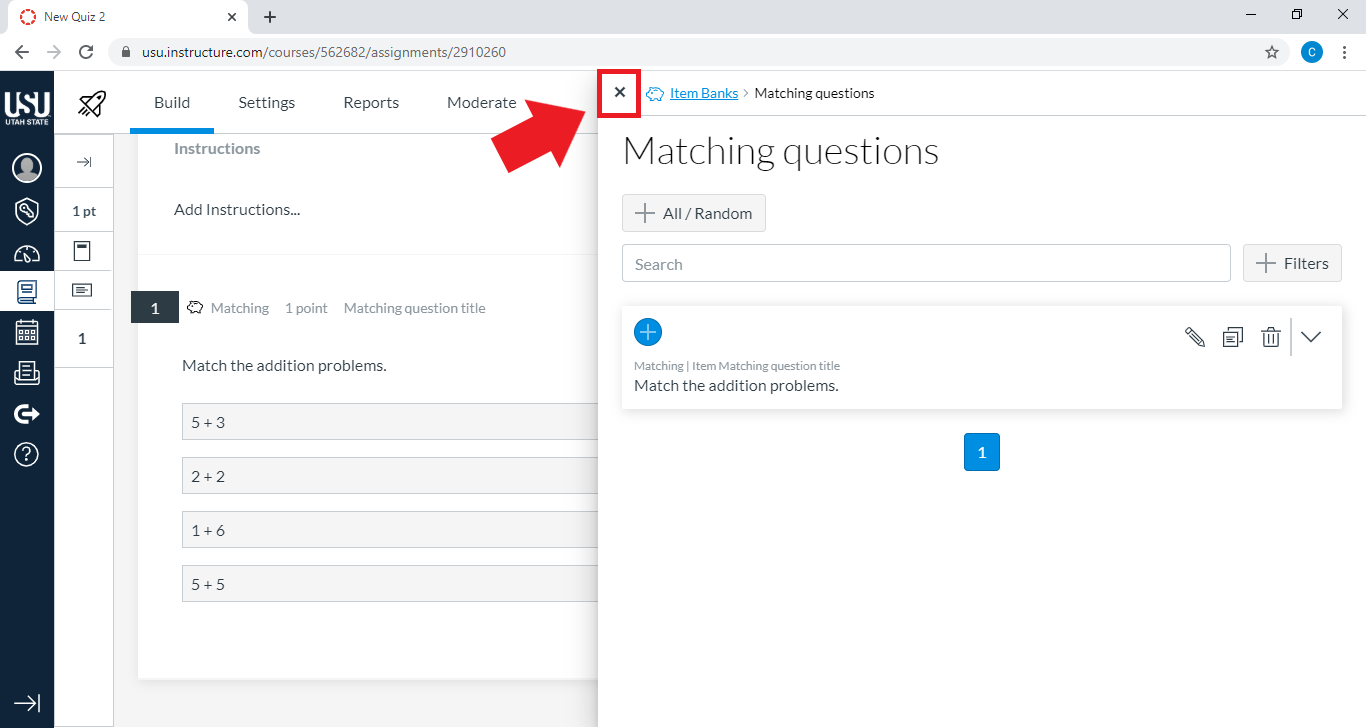Click Add Instructions text

237,209
